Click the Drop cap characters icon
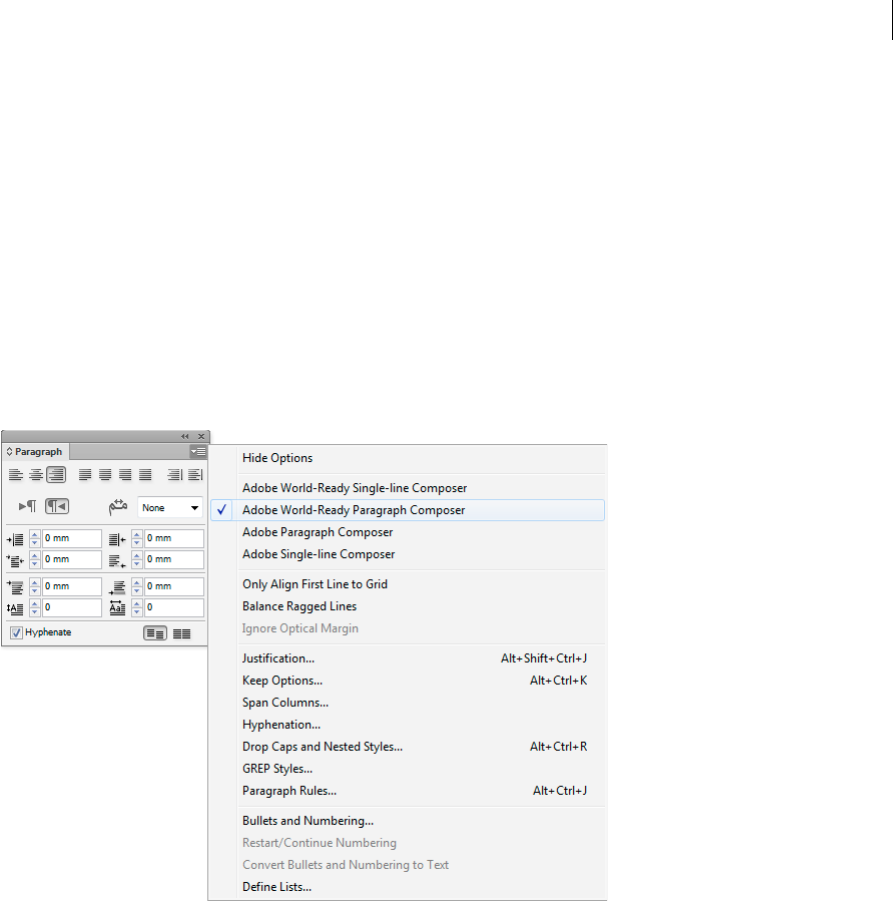 click(x=117, y=608)
